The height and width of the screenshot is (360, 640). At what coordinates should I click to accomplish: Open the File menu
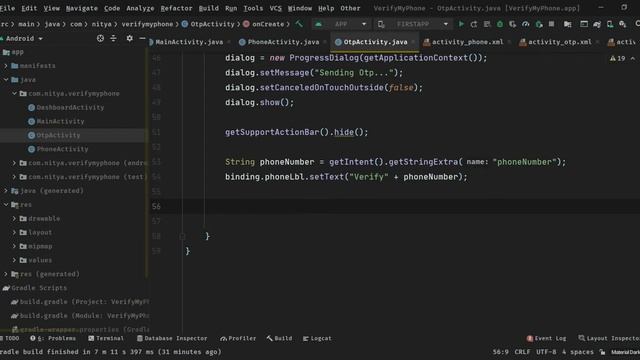coord(7,8)
